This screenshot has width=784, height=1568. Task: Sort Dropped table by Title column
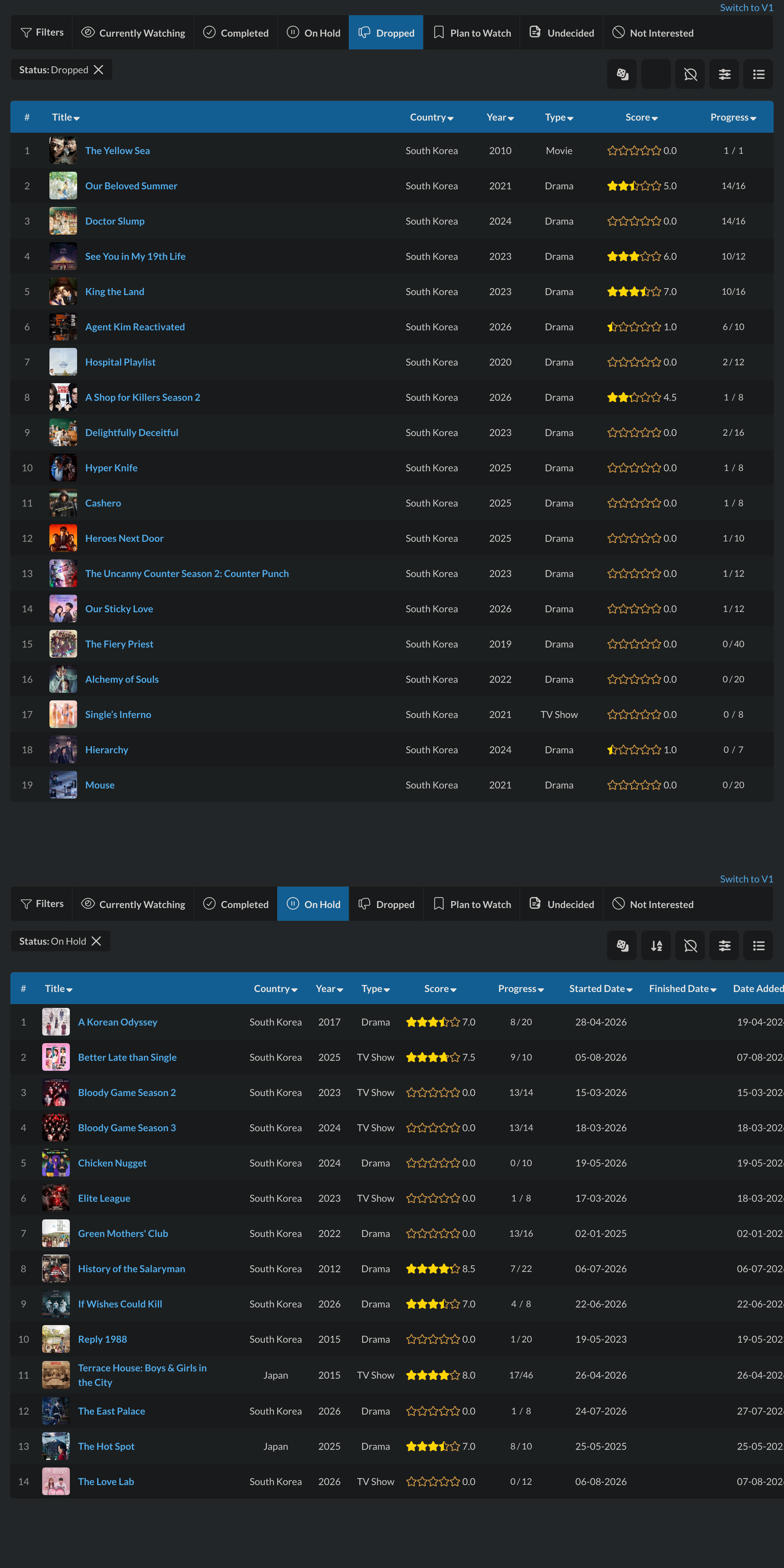click(66, 117)
